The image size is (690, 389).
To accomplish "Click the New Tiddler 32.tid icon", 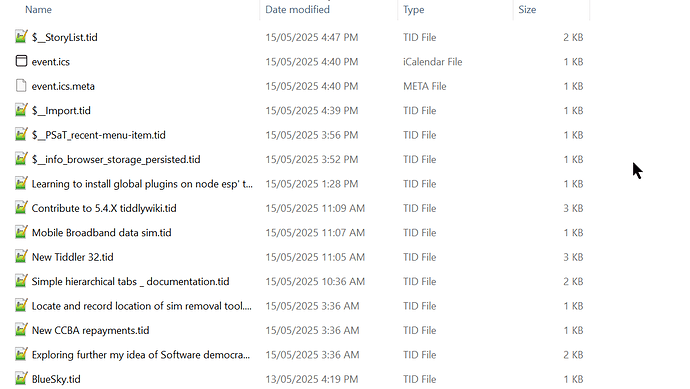I will [21, 256].
